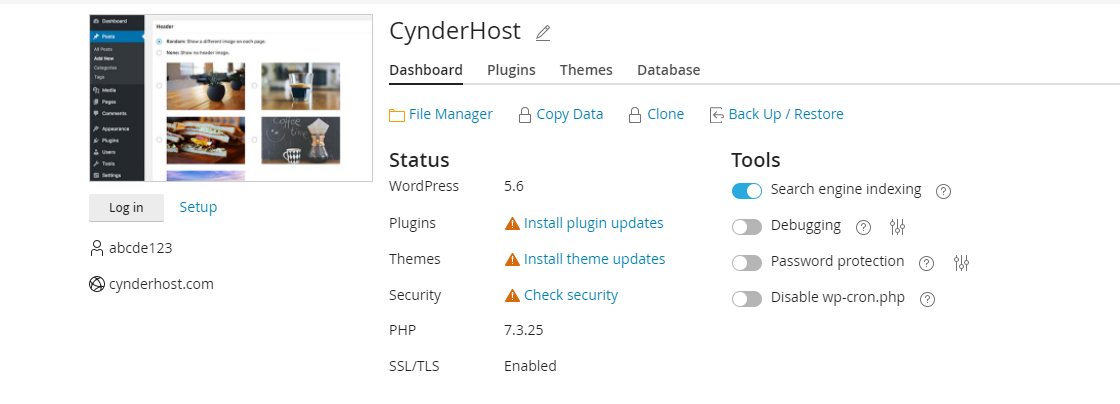Click the abcde123 username text
Screen dimensions: 1120x404
point(141,248)
